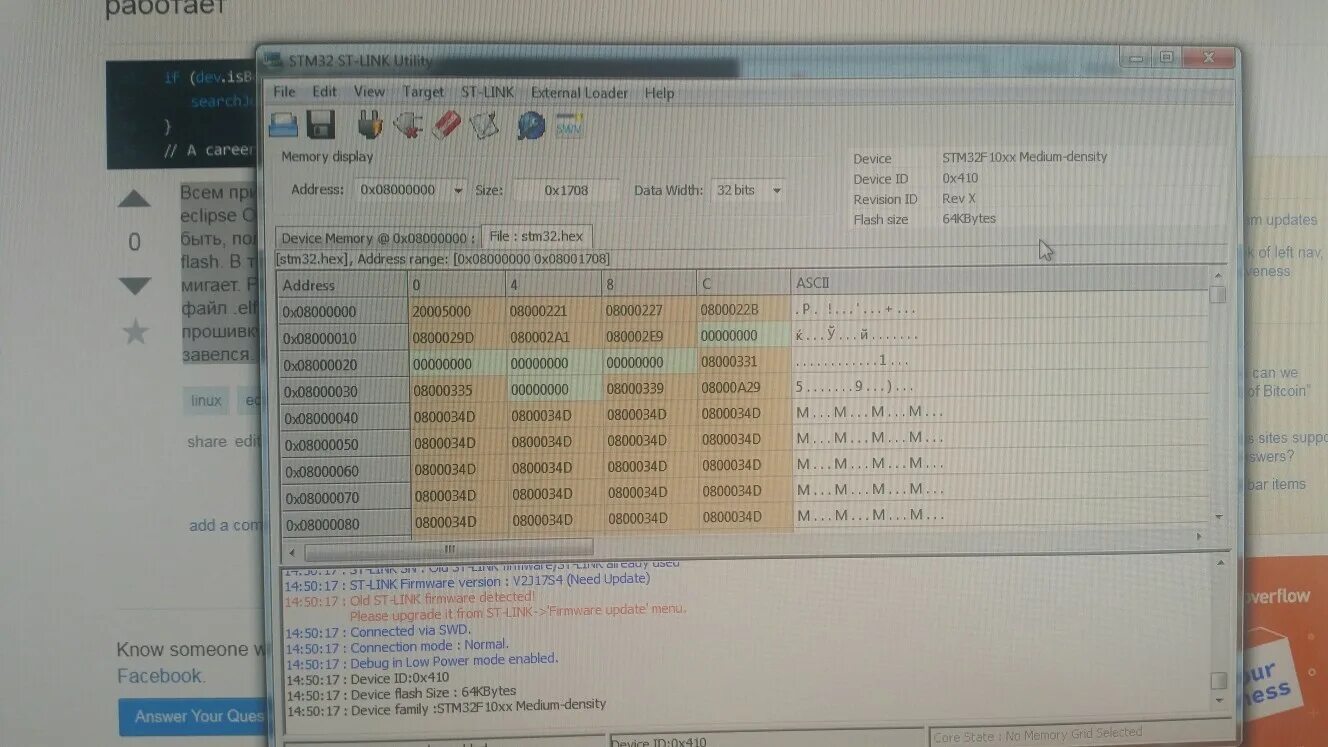
Task: Click the Size field 0x1708
Action: pyautogui.click(x=566, y=189)
